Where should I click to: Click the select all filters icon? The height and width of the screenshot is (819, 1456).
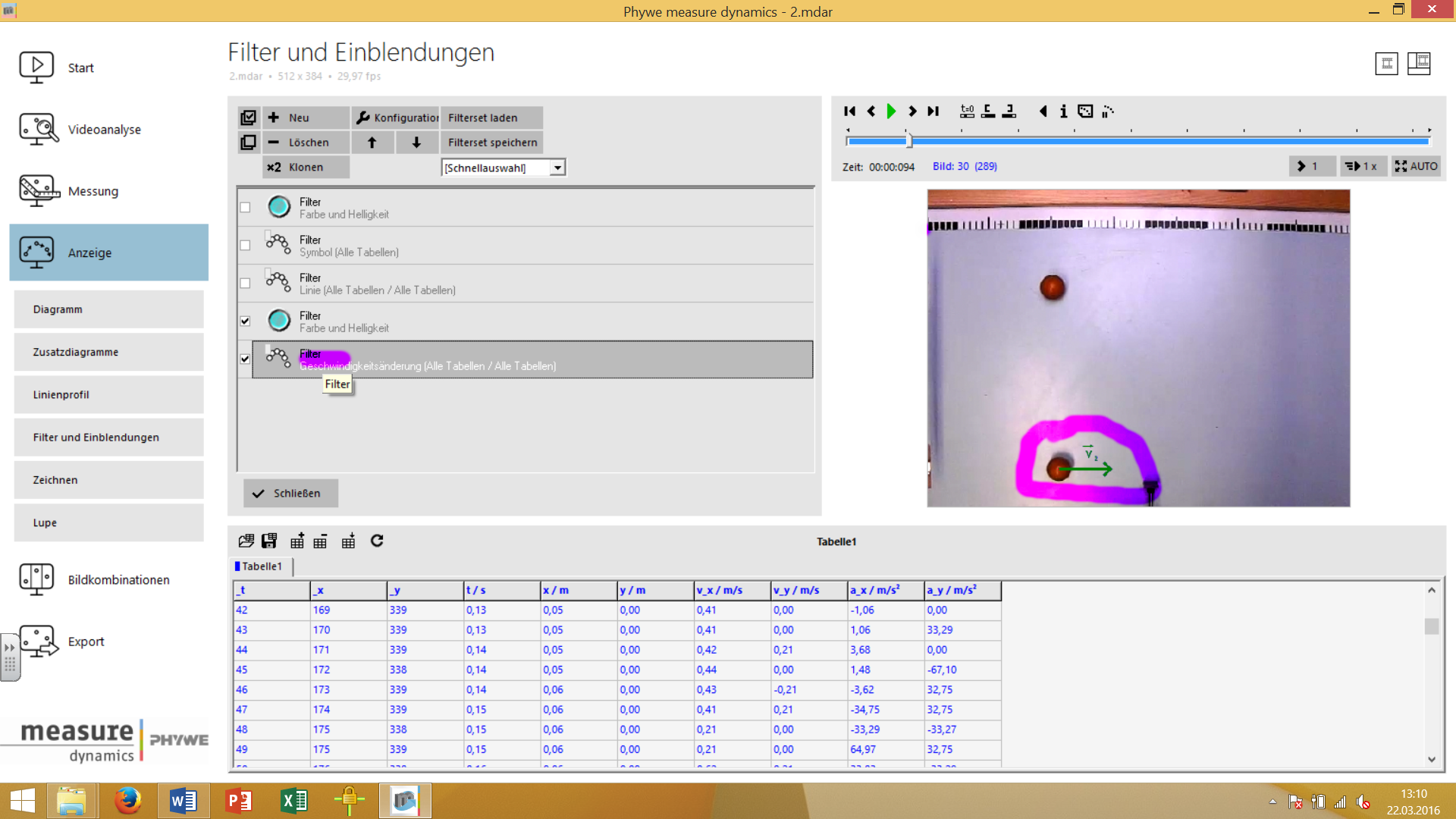[248, 118]
